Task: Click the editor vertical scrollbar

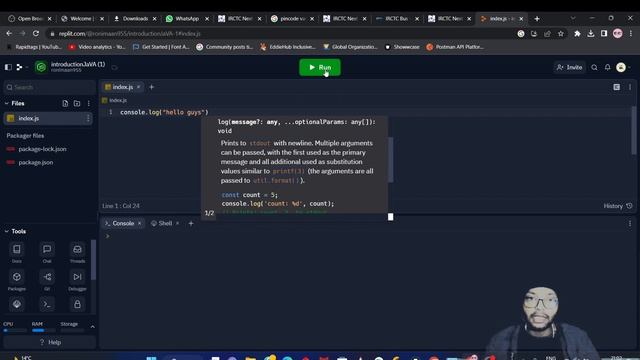Action: pos(634,131)
